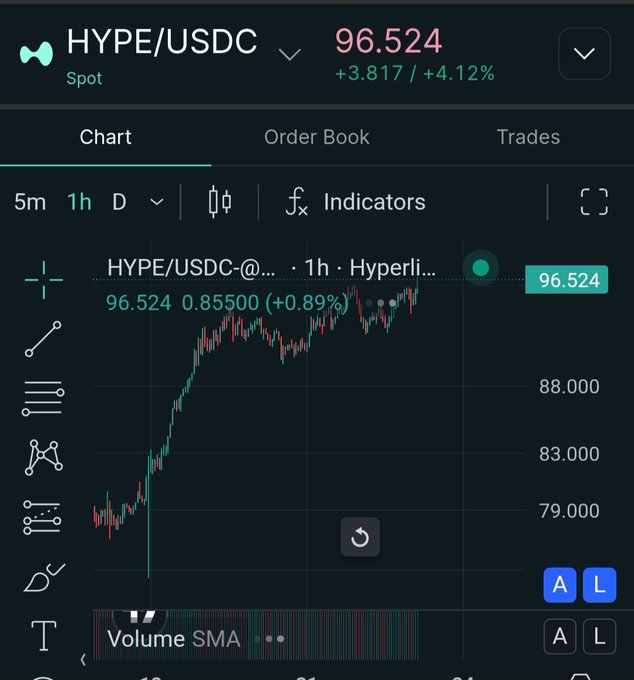Switch to the Trades tab
634x680 pixels.
pos(528,137)
